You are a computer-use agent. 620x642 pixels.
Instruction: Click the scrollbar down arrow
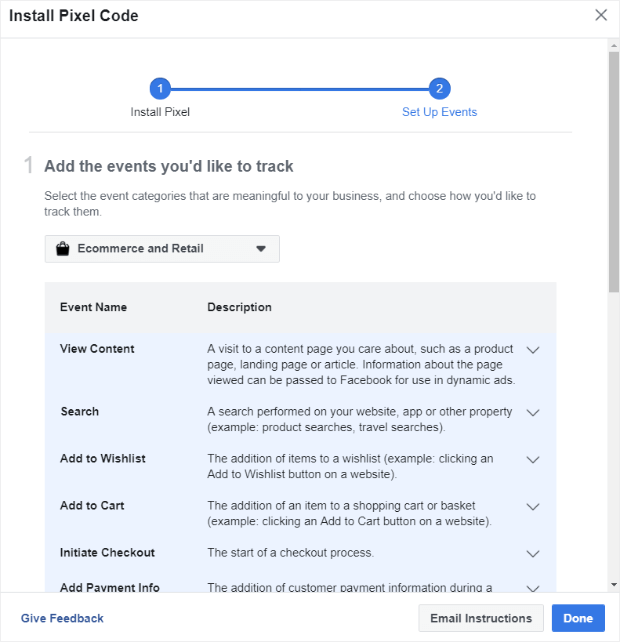[x=613, y=585]
